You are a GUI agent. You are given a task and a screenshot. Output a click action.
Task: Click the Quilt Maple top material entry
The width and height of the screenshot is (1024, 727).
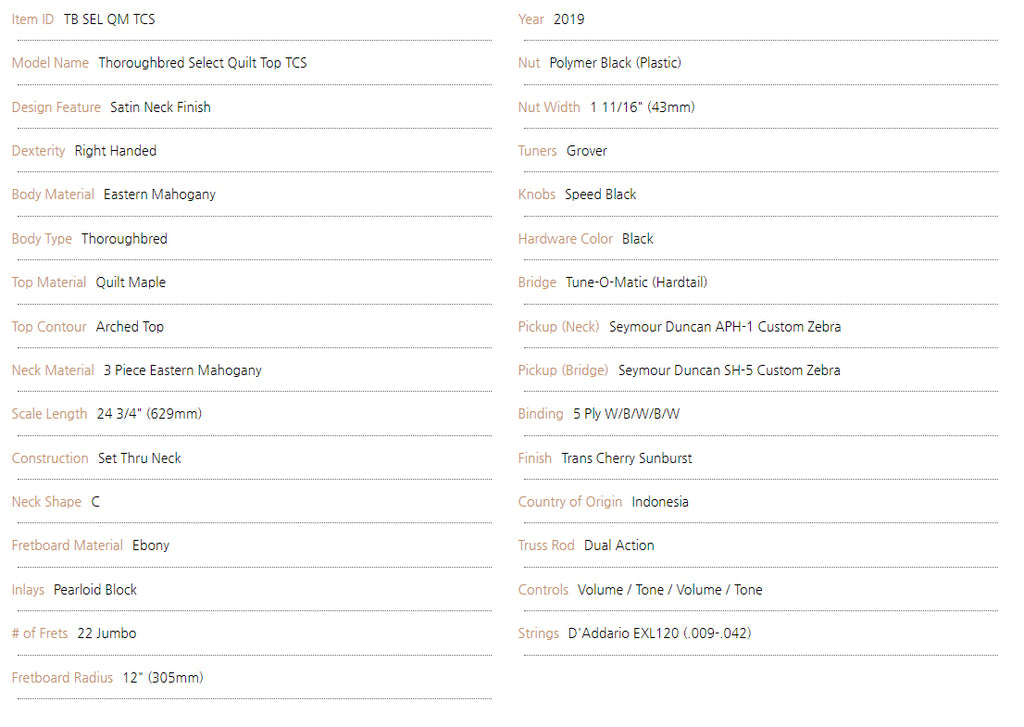[x=131, y=282]
